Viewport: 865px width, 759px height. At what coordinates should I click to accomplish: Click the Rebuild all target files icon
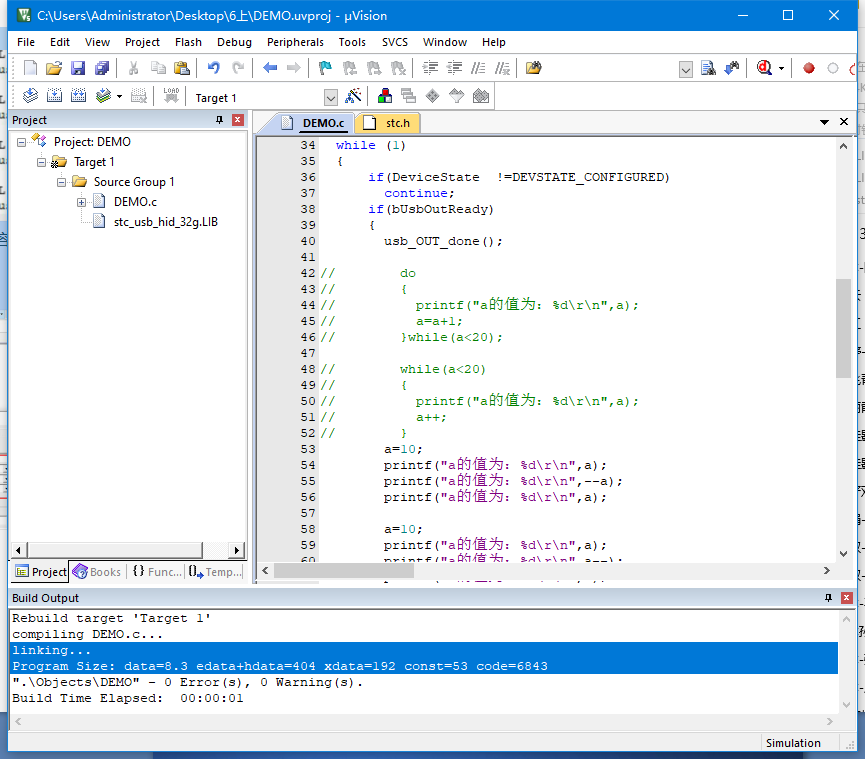pyautogui.click(x=78, y=97)
